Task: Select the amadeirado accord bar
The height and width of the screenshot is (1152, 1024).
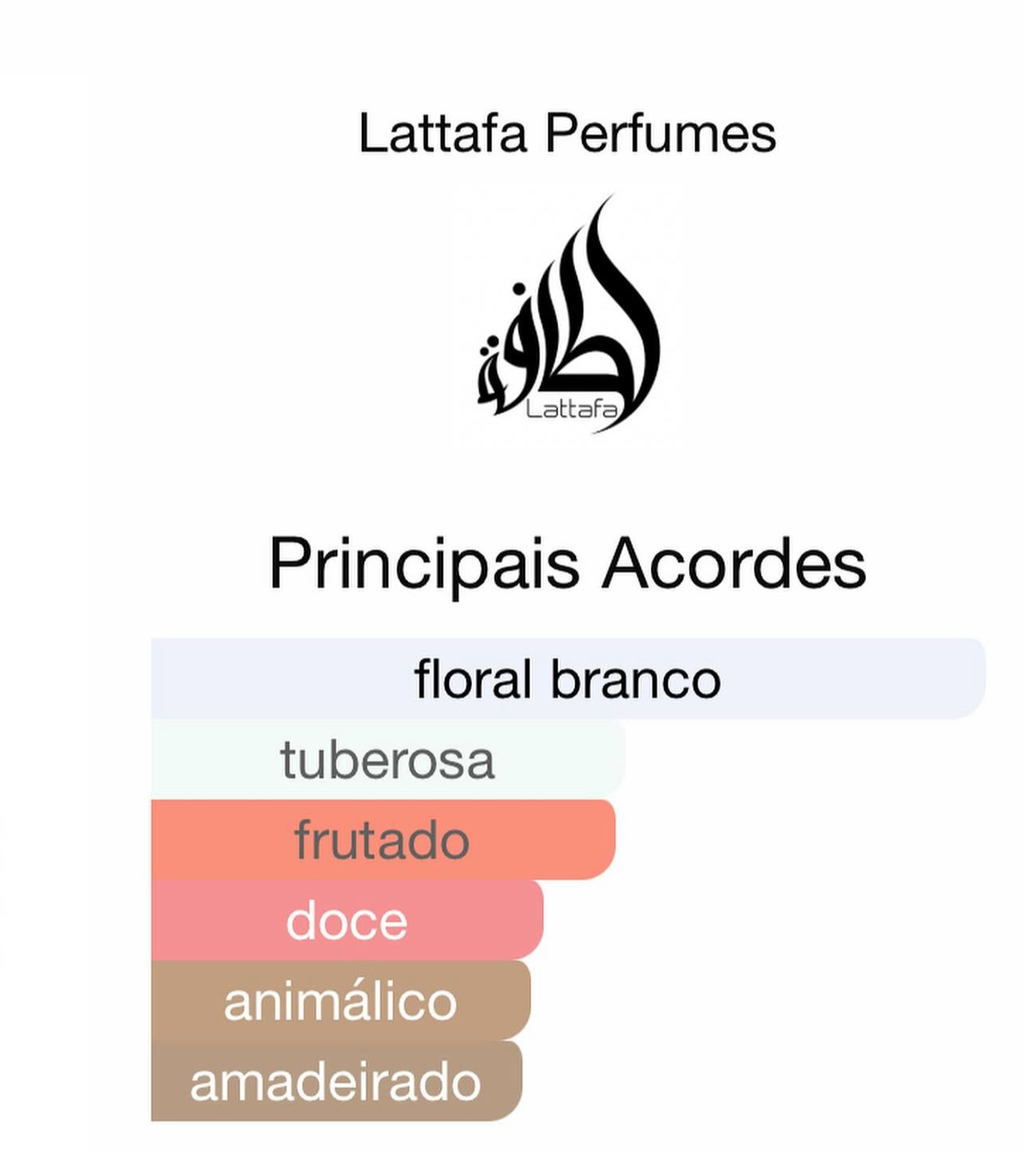Action: click(336, 1081)
